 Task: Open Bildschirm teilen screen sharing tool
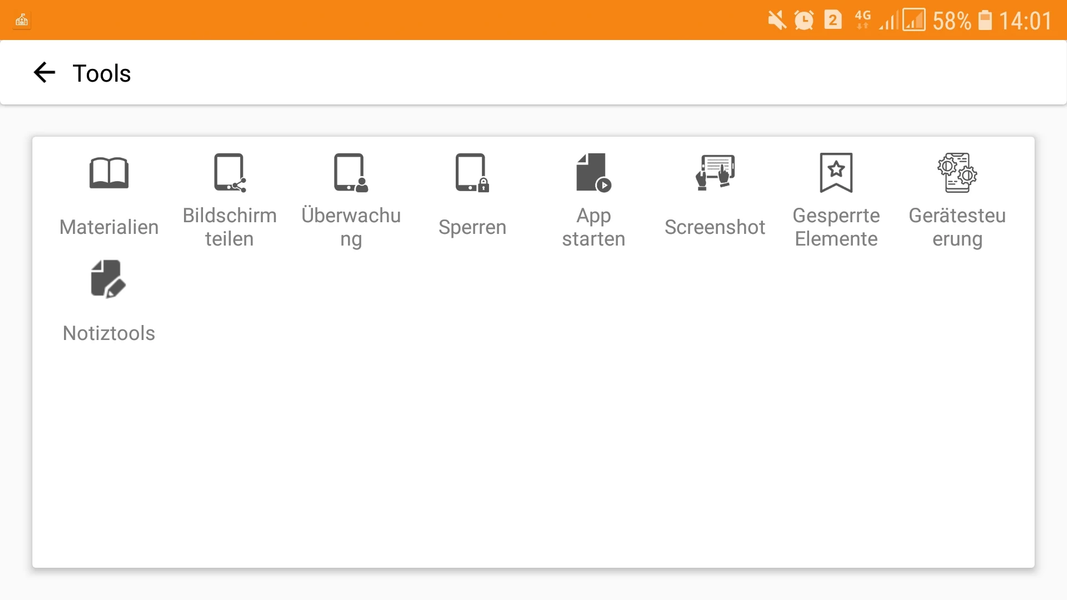point(230,172)
